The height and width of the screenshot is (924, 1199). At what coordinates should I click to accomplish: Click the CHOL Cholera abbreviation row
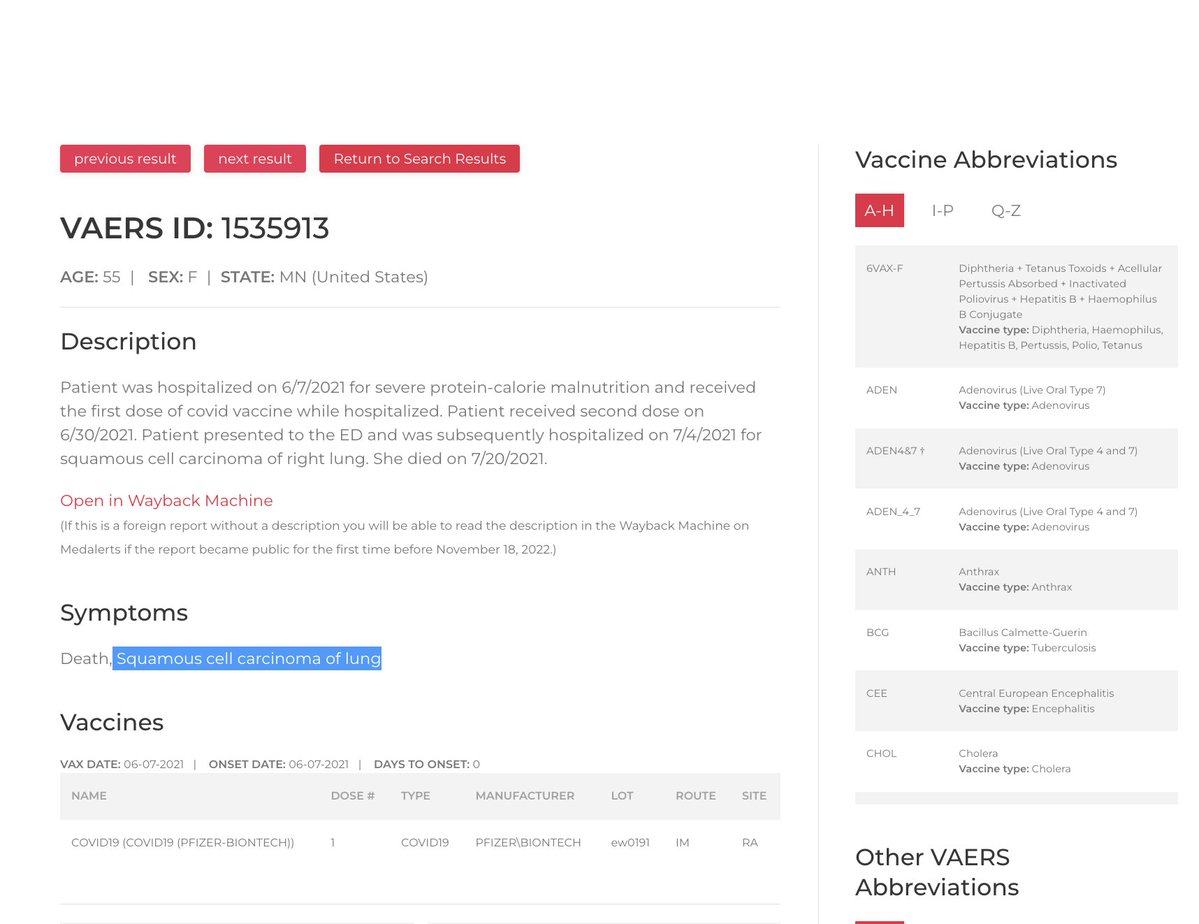coord(1016,761)
